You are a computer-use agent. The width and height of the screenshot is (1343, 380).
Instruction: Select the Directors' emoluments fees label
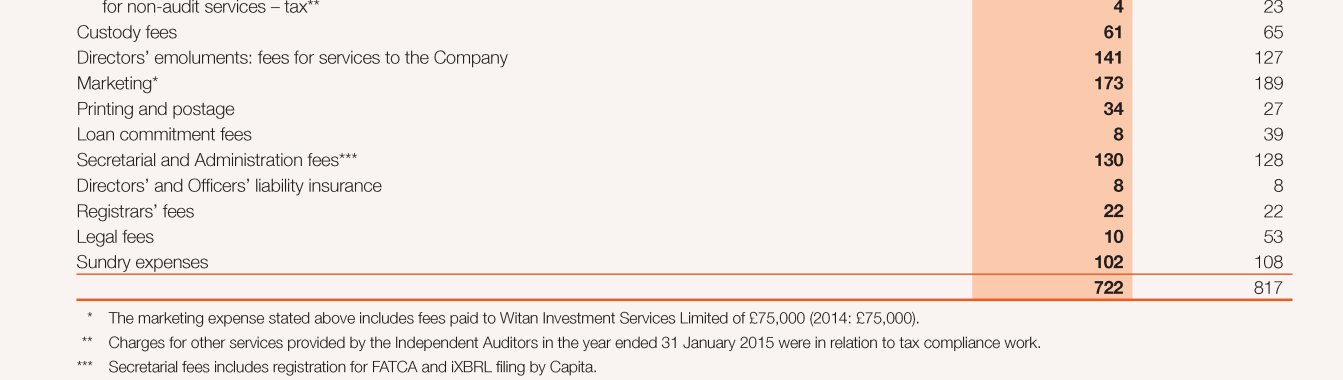click(292, 58)
